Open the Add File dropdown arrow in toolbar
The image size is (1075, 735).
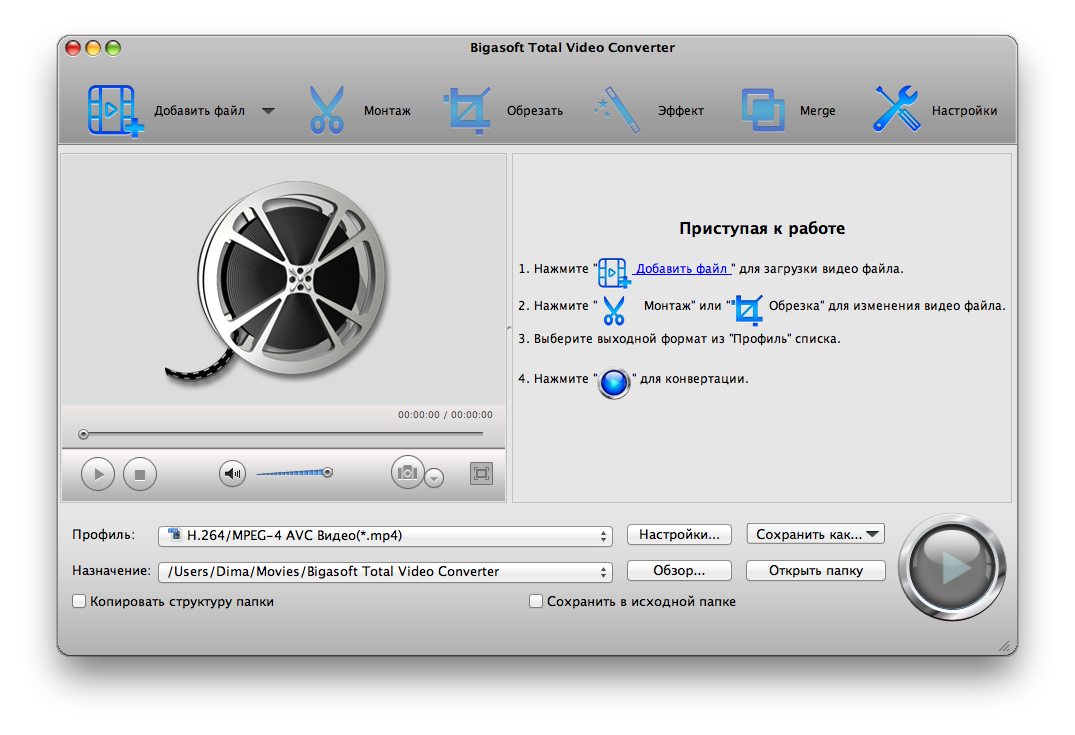click(x=269, y=110)
